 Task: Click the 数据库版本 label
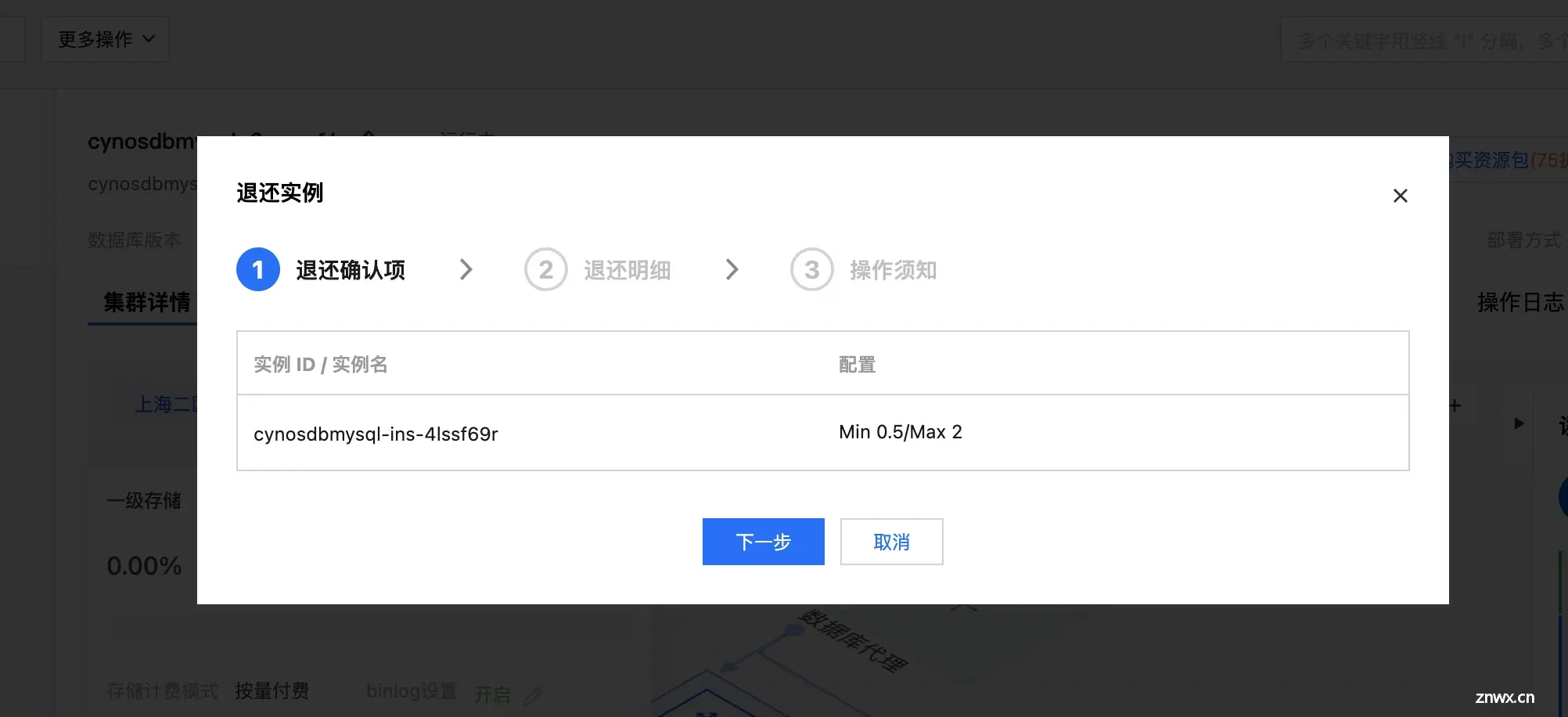point(134,240)
